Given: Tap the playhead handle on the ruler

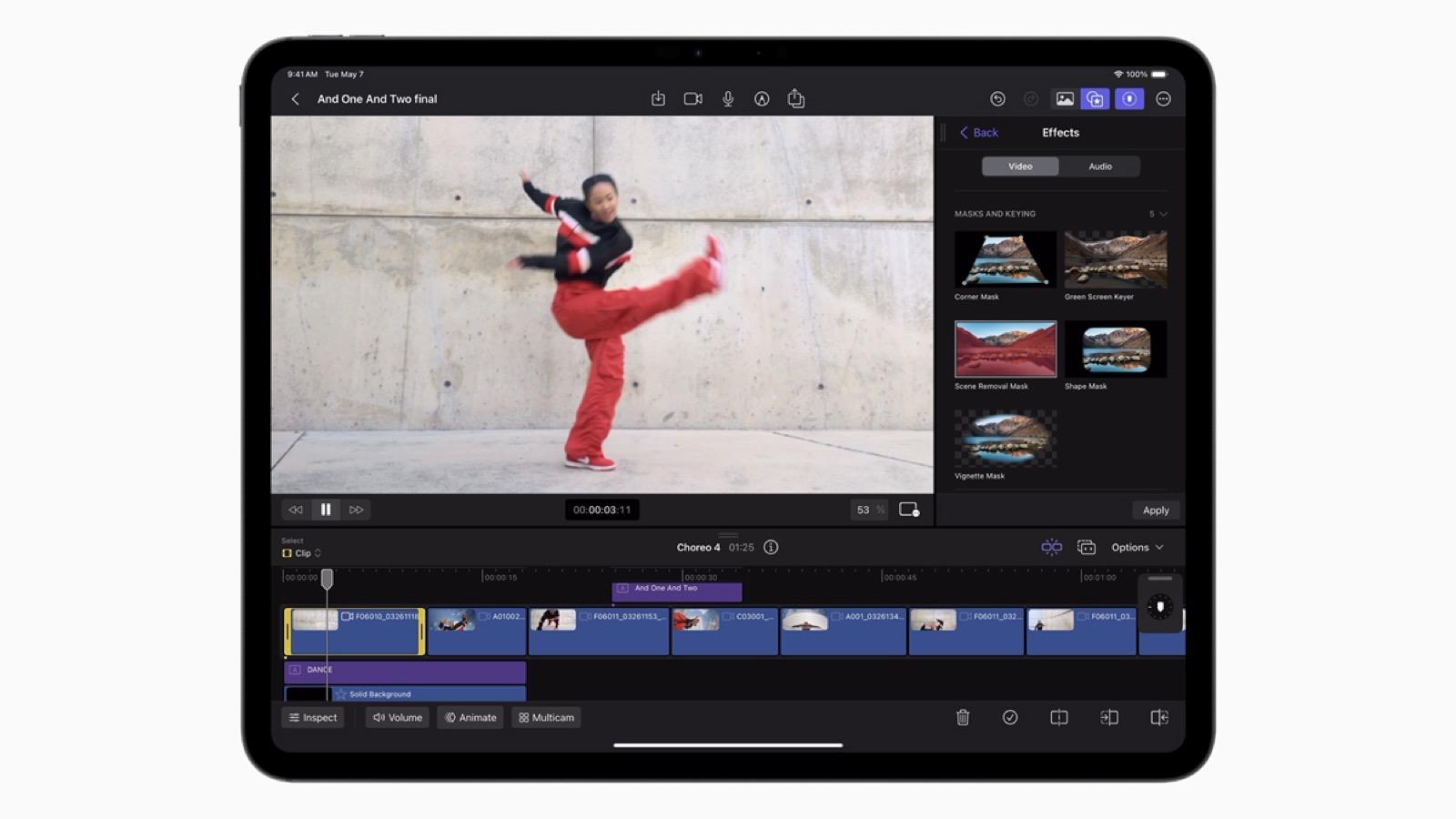Looking at the screenshot, I should point(327,578).
